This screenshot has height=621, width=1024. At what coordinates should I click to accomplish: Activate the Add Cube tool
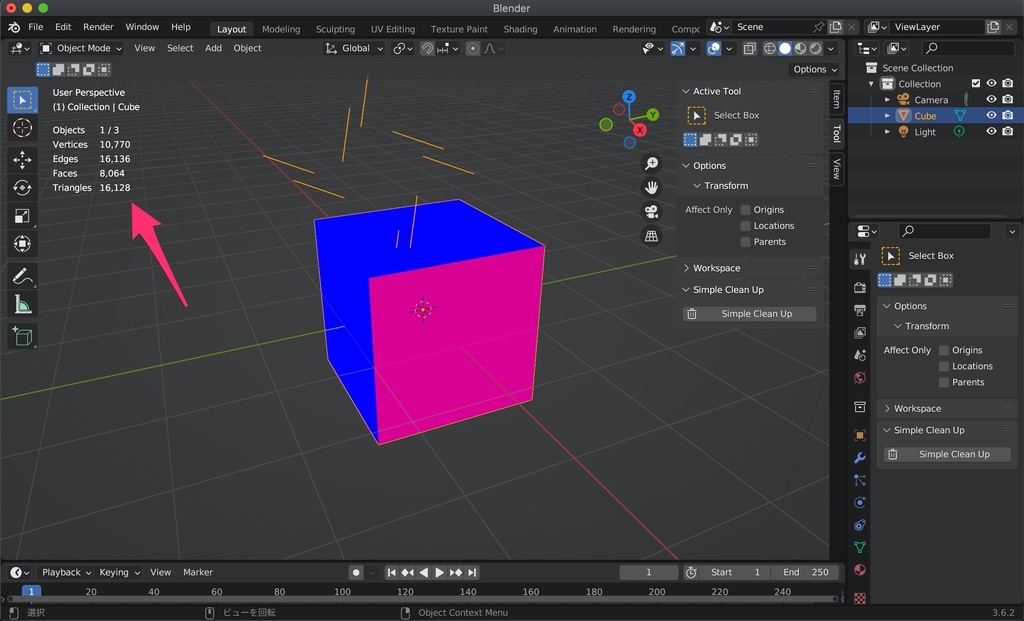click(x=22, y=336)
